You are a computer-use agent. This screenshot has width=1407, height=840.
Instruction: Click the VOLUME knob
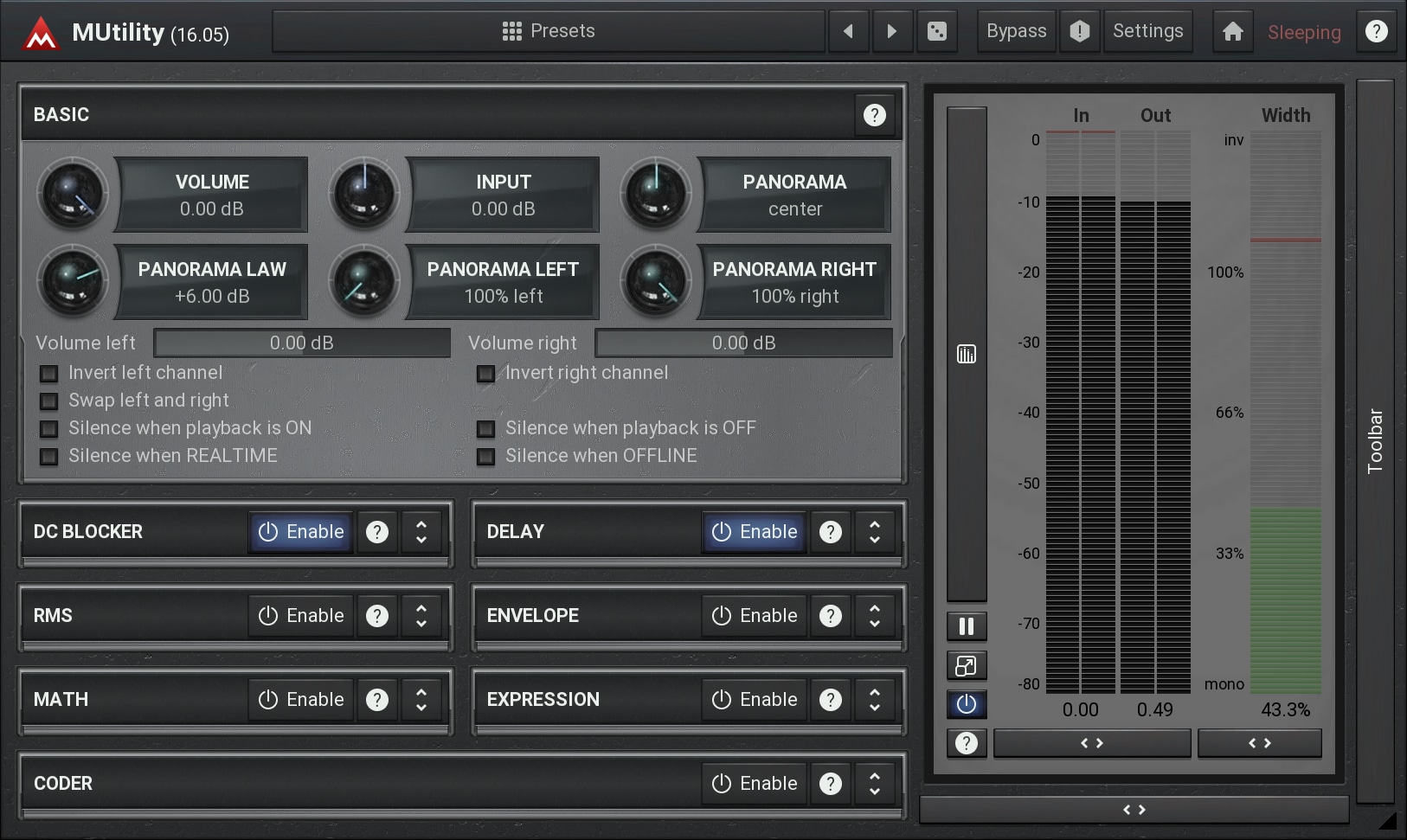coord(73,194)
